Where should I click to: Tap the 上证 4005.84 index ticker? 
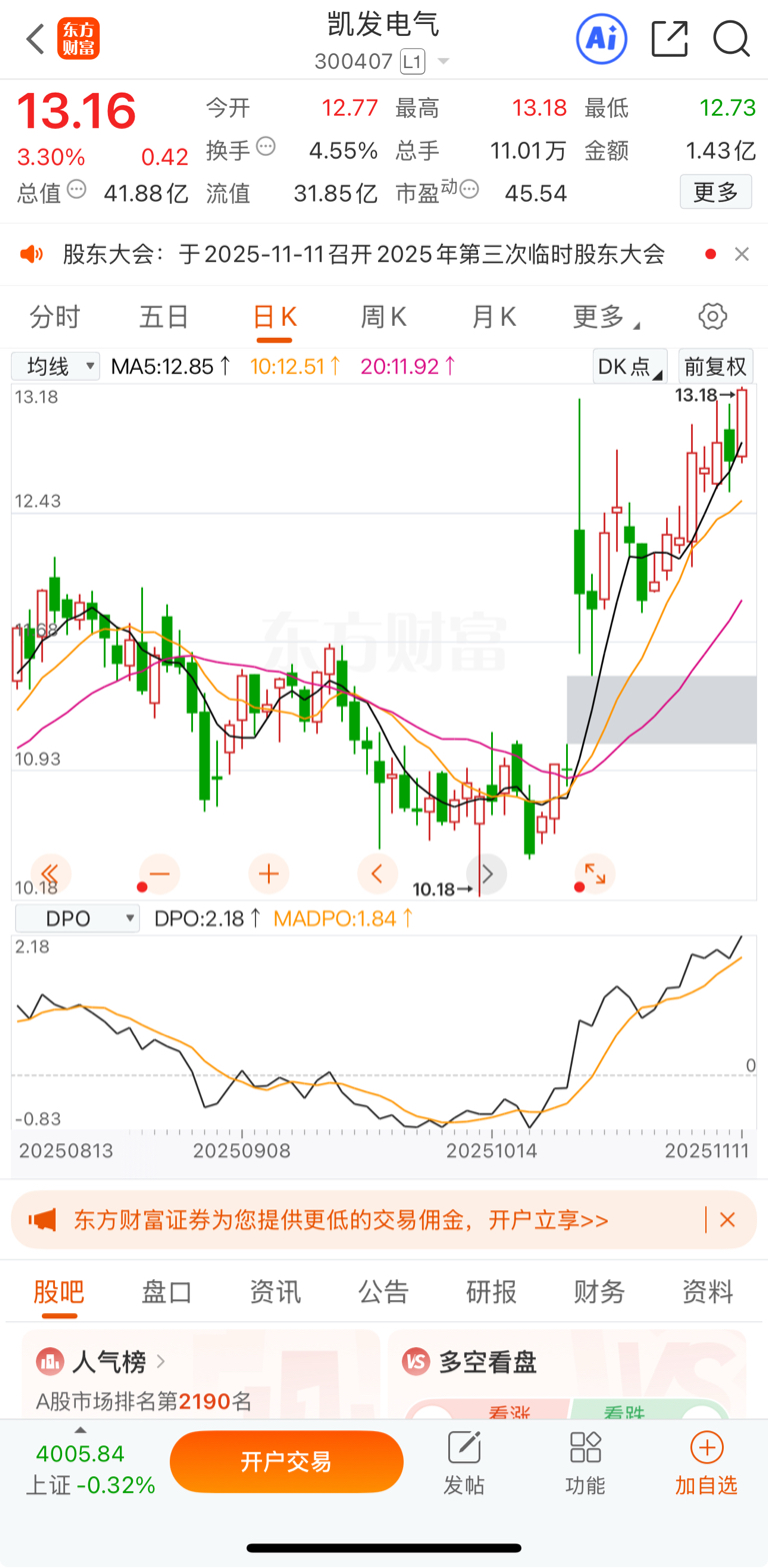pyautogui.click(x=90, y=1469)
